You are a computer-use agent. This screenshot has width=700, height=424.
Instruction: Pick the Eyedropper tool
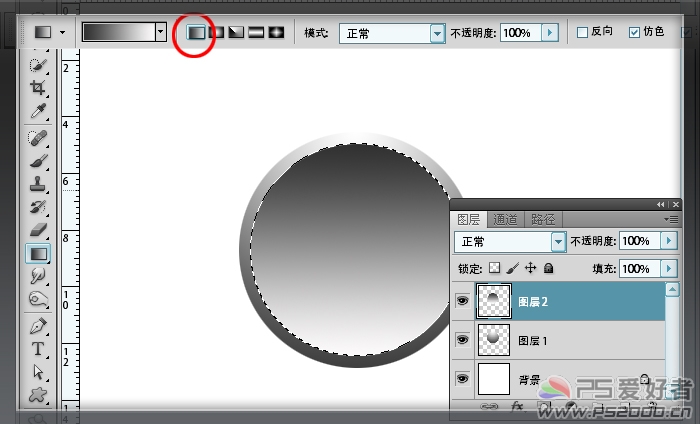[38, 111]
